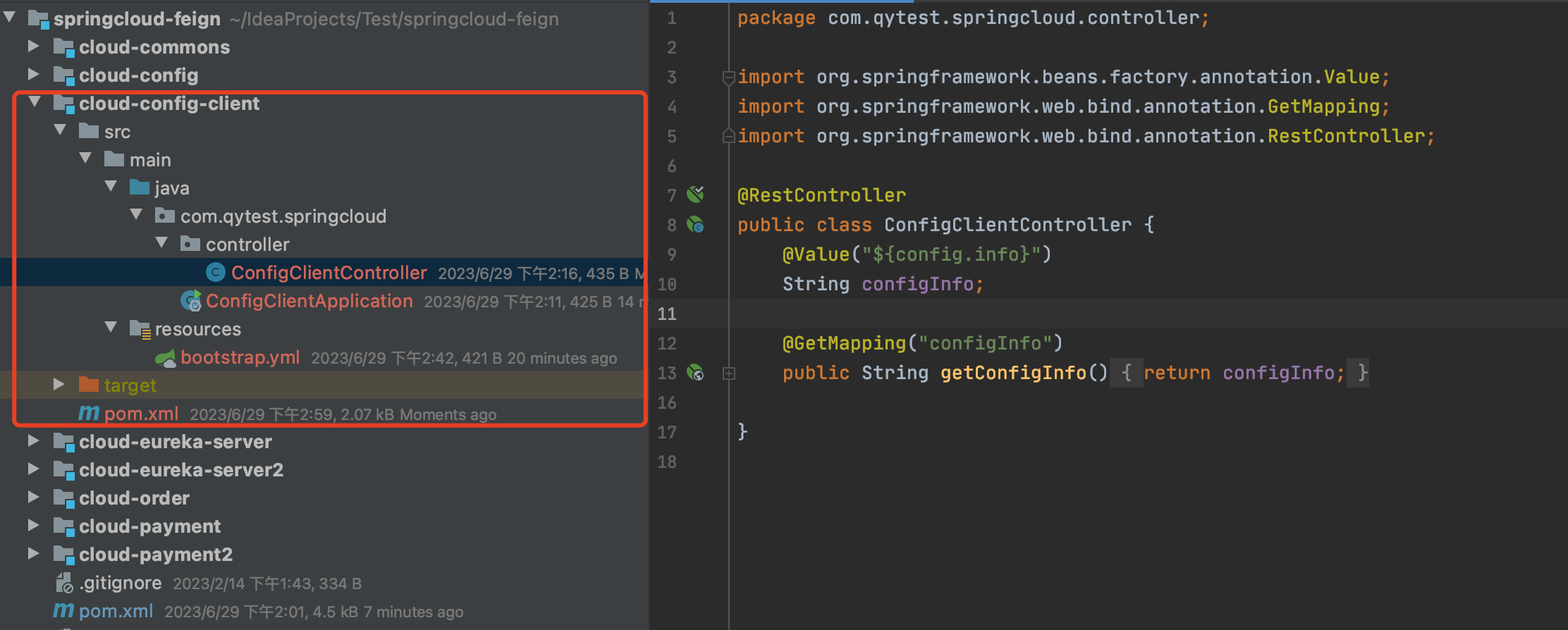1568x630 pixels.
Task: Expand the cloud-eureka-server module
Action: (x=33, y=440)
